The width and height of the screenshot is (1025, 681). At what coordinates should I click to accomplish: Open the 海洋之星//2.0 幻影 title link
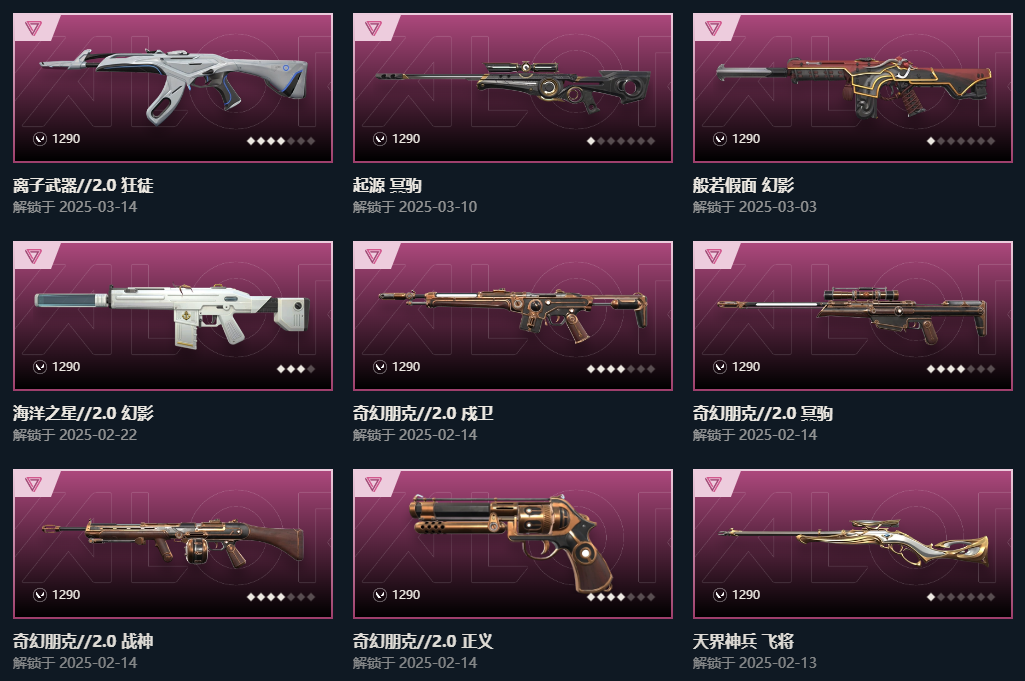tap(83, 413)
